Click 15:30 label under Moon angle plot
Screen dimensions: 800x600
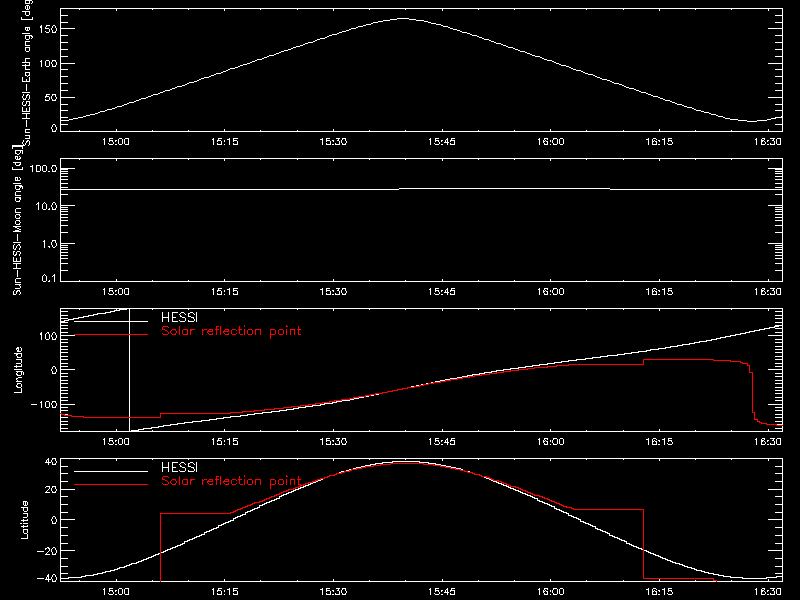click(333, 292)
